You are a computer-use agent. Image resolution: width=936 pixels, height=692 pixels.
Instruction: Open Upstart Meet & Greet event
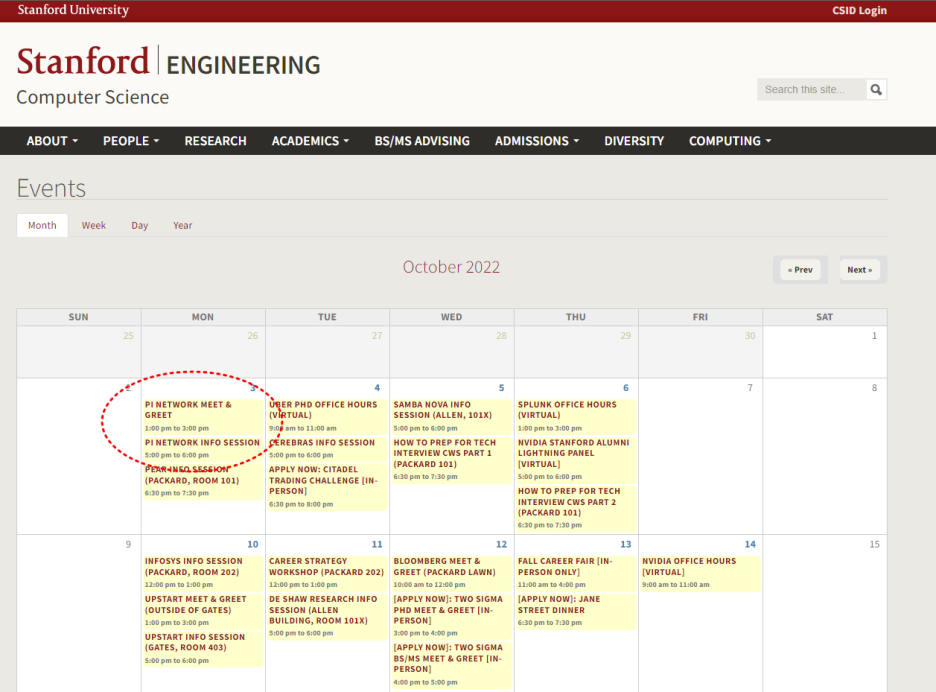pyautogui.click(x=195, y=604)
